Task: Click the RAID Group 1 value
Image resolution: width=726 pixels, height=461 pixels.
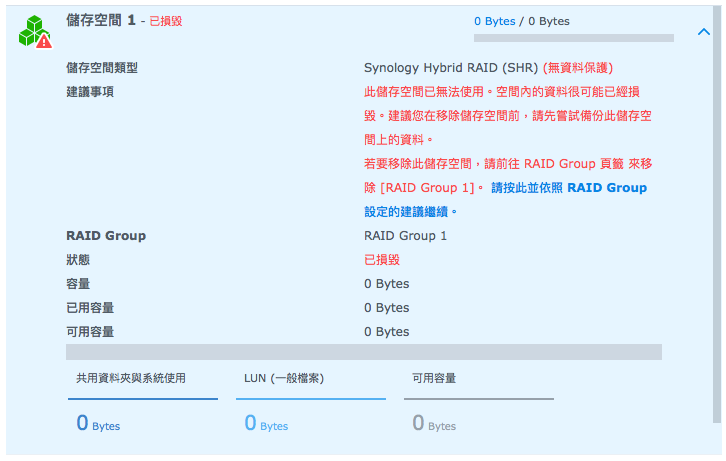Action: point(406,236)
